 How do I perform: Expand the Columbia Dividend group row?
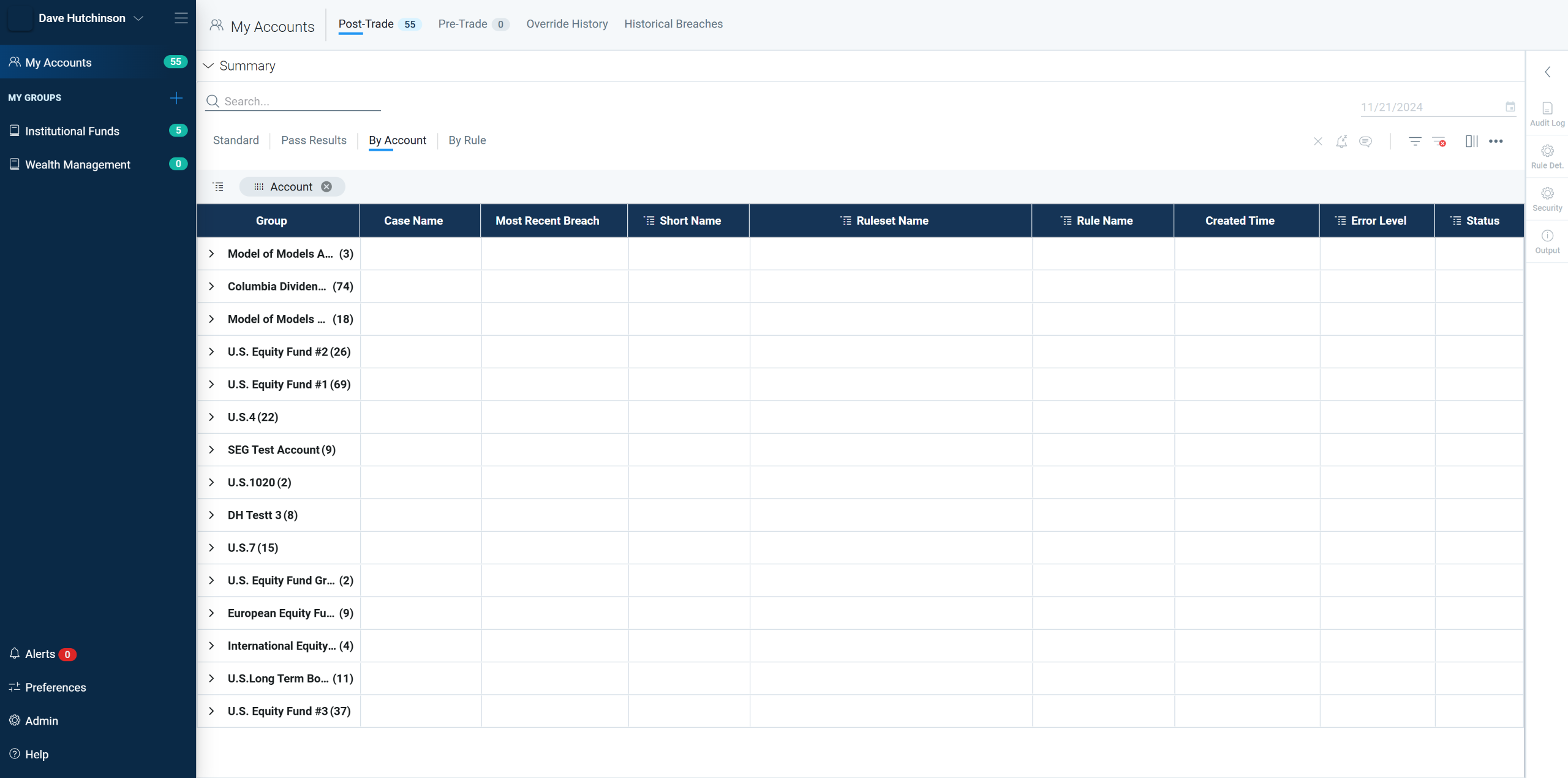[x=211, y=287]
